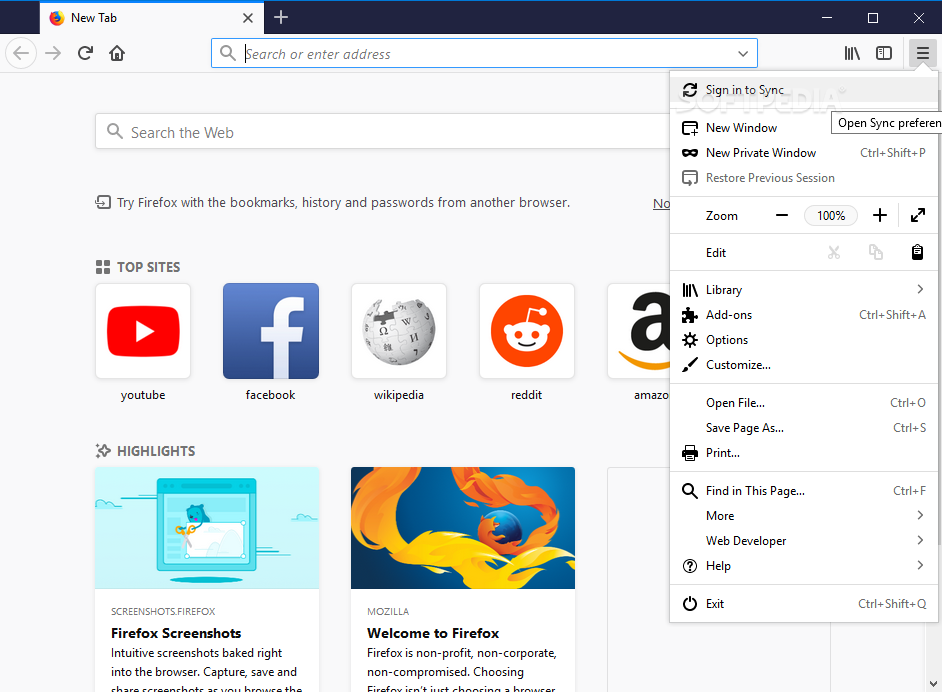Select Restore Previous Session
This screenshot has width=942, height=692.
[x=804, y=178]
